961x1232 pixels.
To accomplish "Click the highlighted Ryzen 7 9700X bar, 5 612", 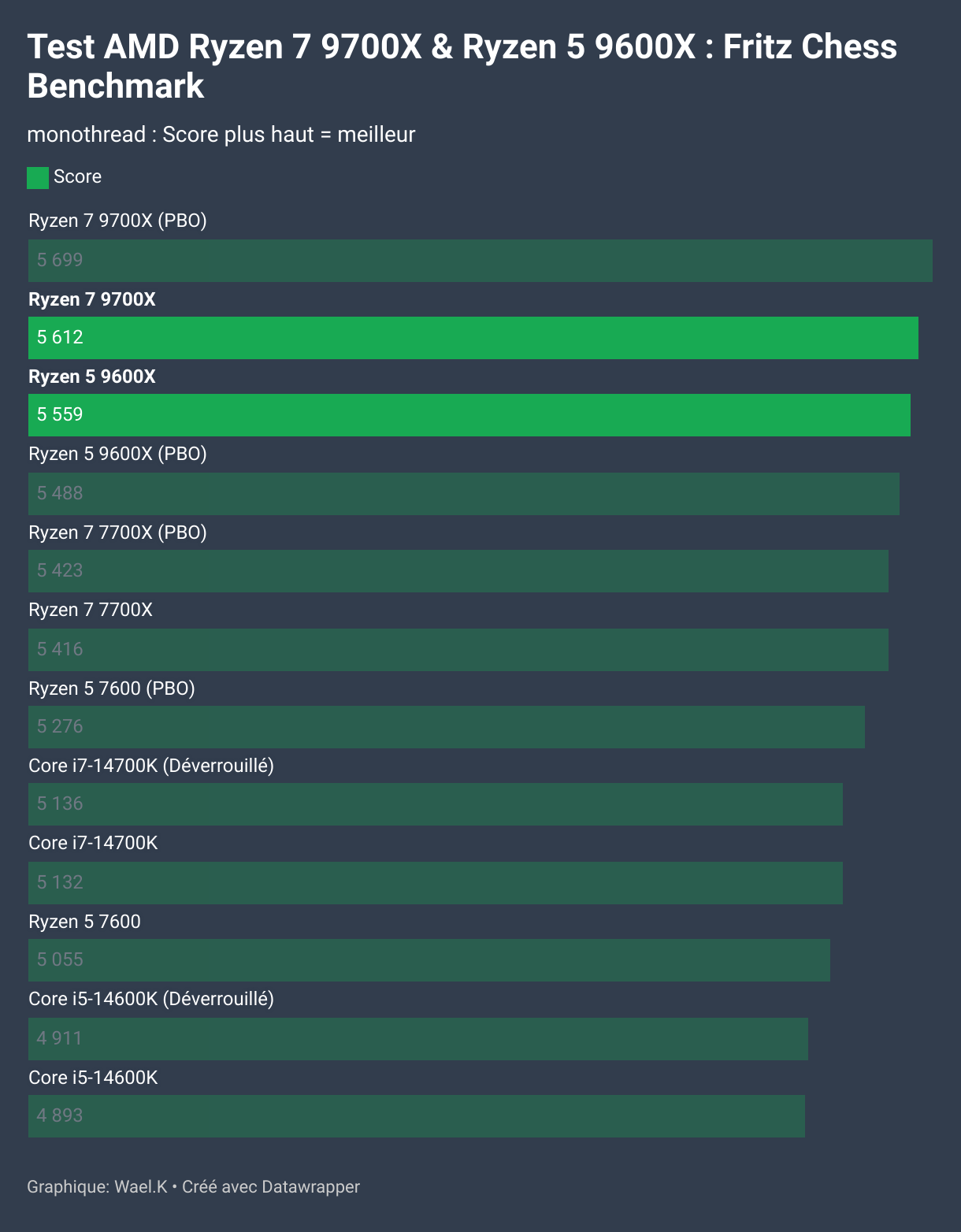I will pos(473,338).
